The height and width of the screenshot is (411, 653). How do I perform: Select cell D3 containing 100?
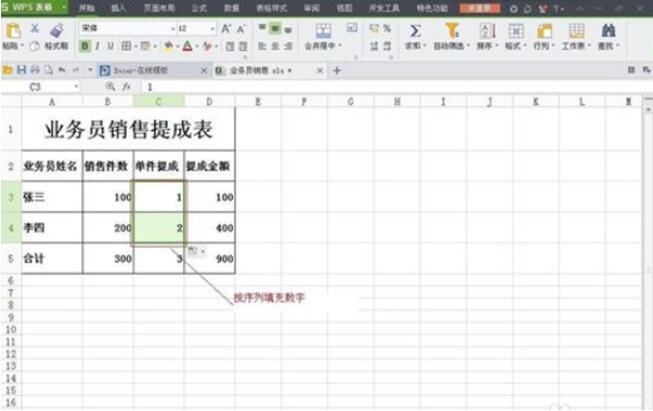pyautogui.click(x=209, y=197)
